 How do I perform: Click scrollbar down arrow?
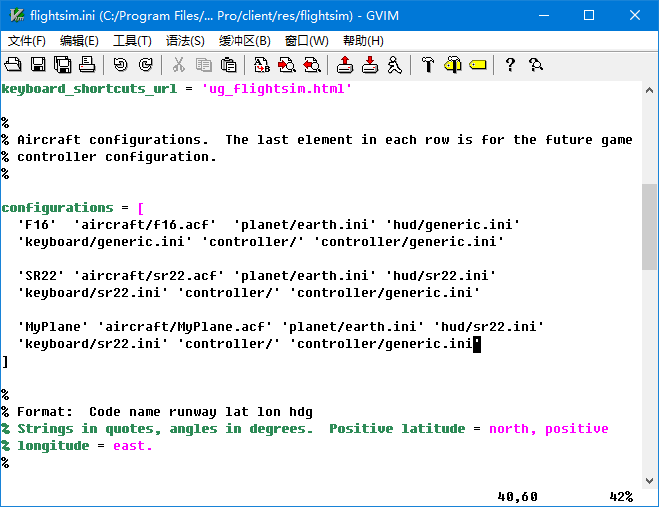(649, 481)
